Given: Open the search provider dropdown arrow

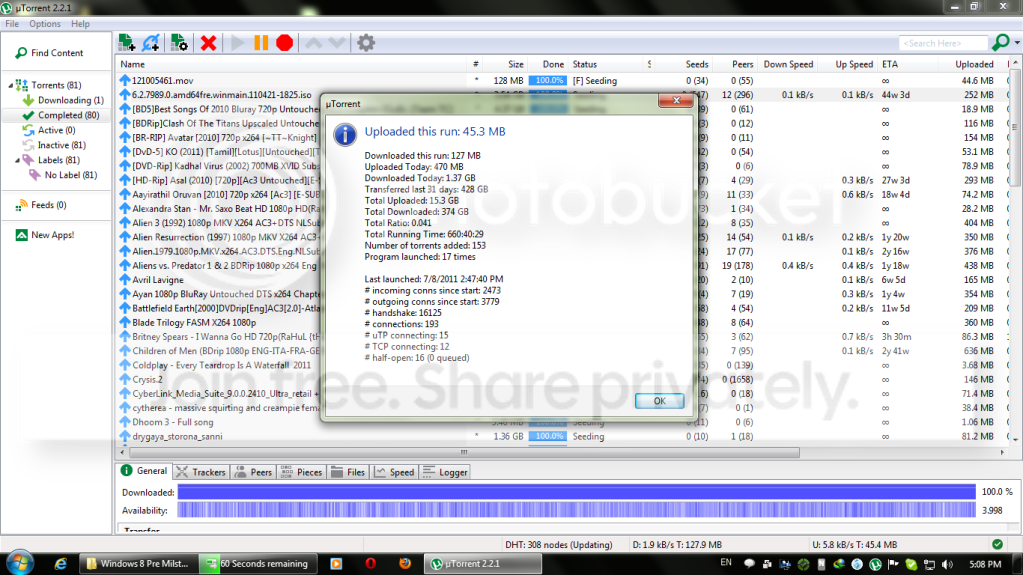Looking at the screenshot, I should click(1017, 43).
